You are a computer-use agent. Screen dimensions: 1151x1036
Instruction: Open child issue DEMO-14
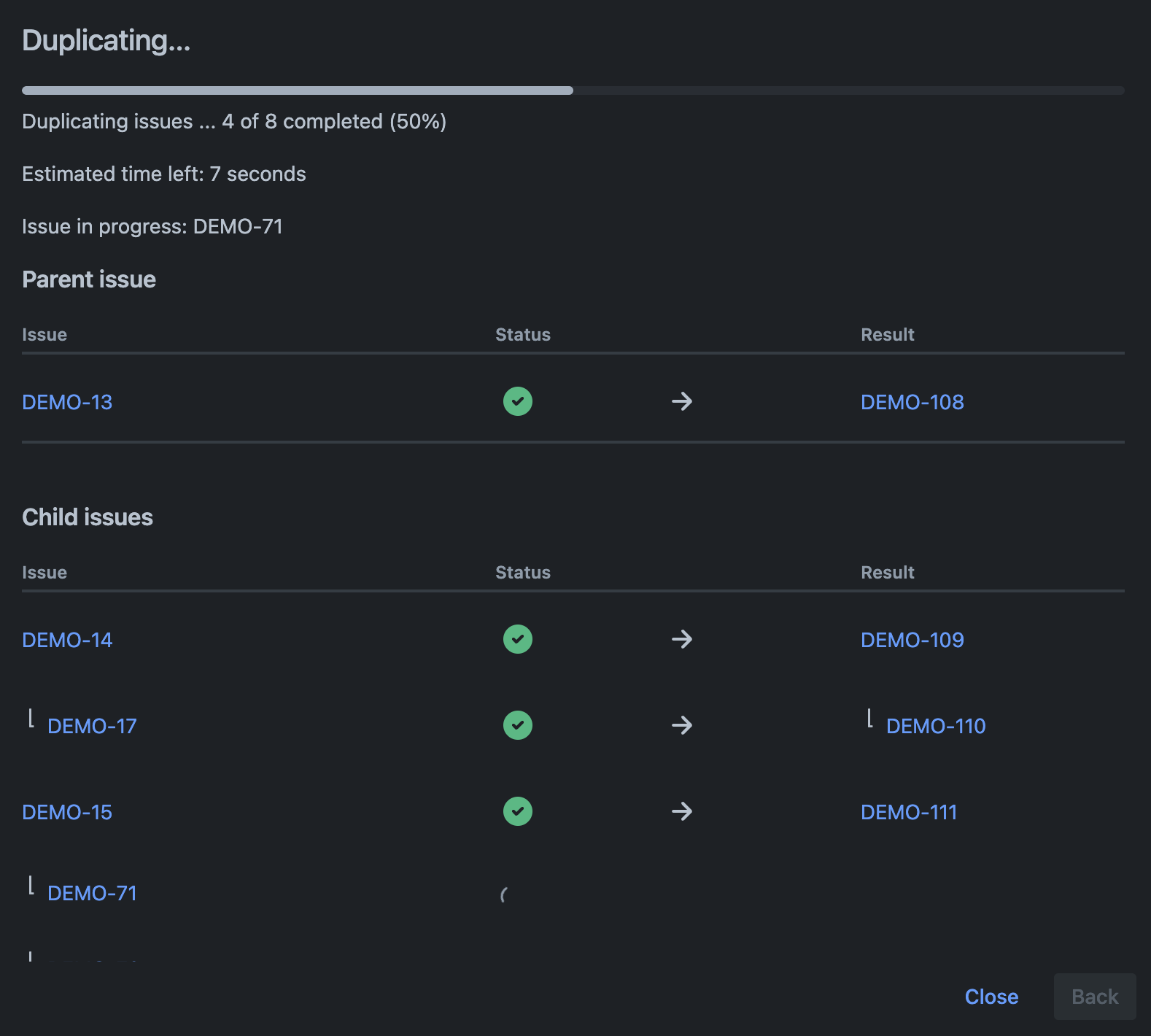coord(67,640)
